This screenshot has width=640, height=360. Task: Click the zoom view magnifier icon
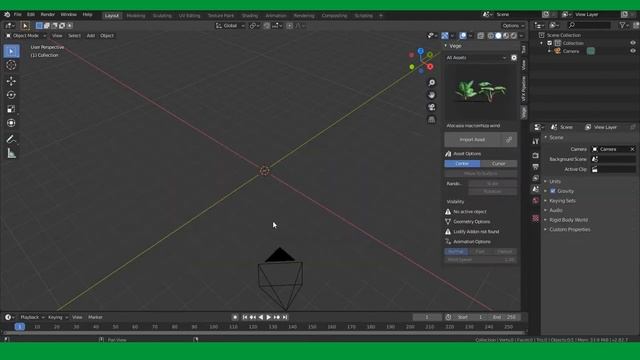tap(431, 83)
